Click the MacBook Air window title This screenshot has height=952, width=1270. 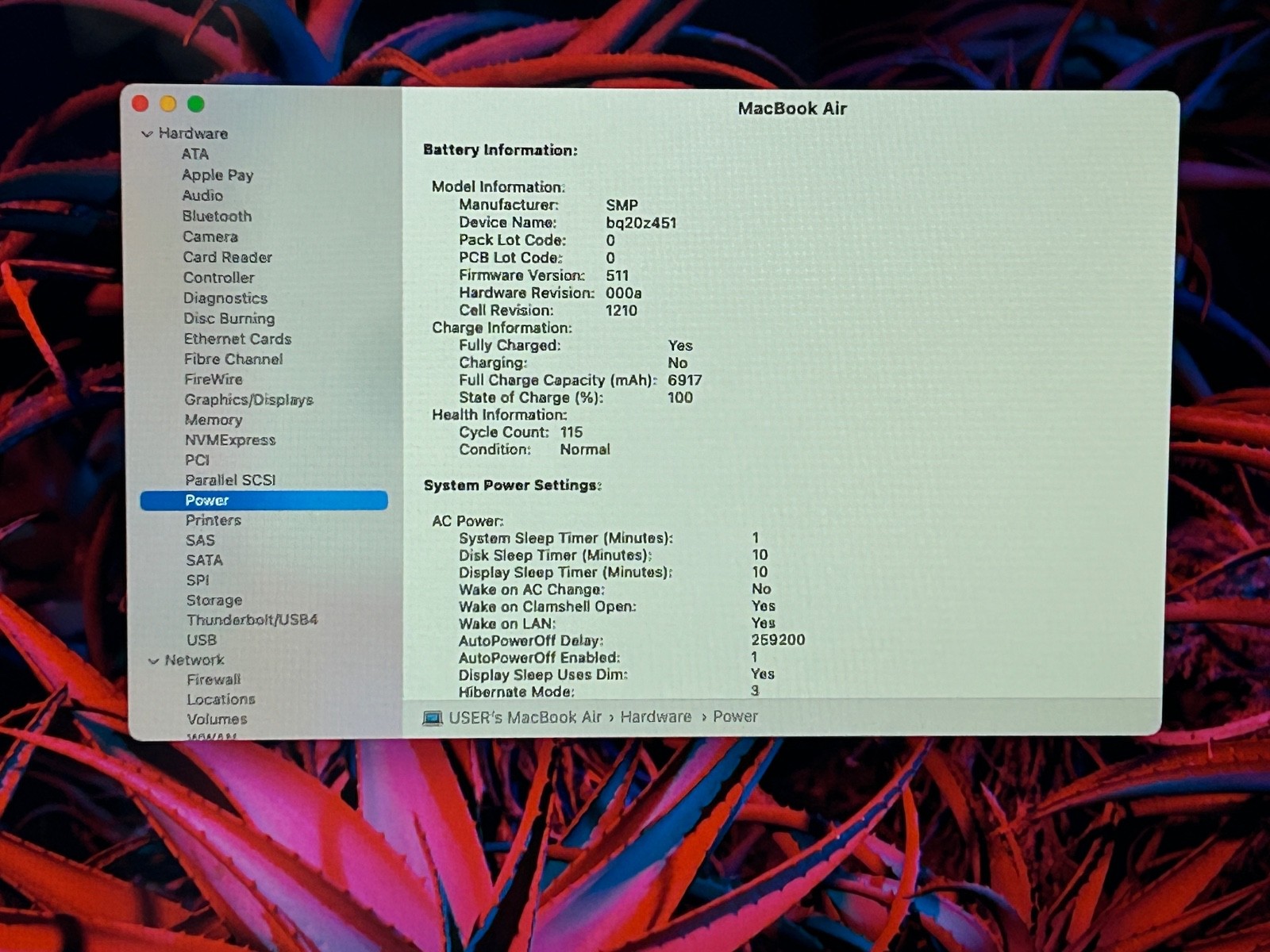(x=792, y=109)
